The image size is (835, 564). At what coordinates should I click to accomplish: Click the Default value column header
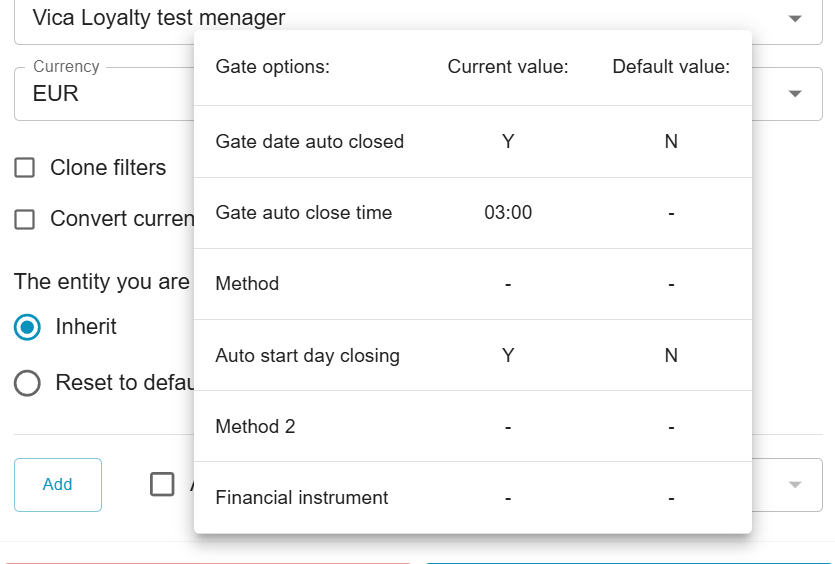[x=671, y=68]
